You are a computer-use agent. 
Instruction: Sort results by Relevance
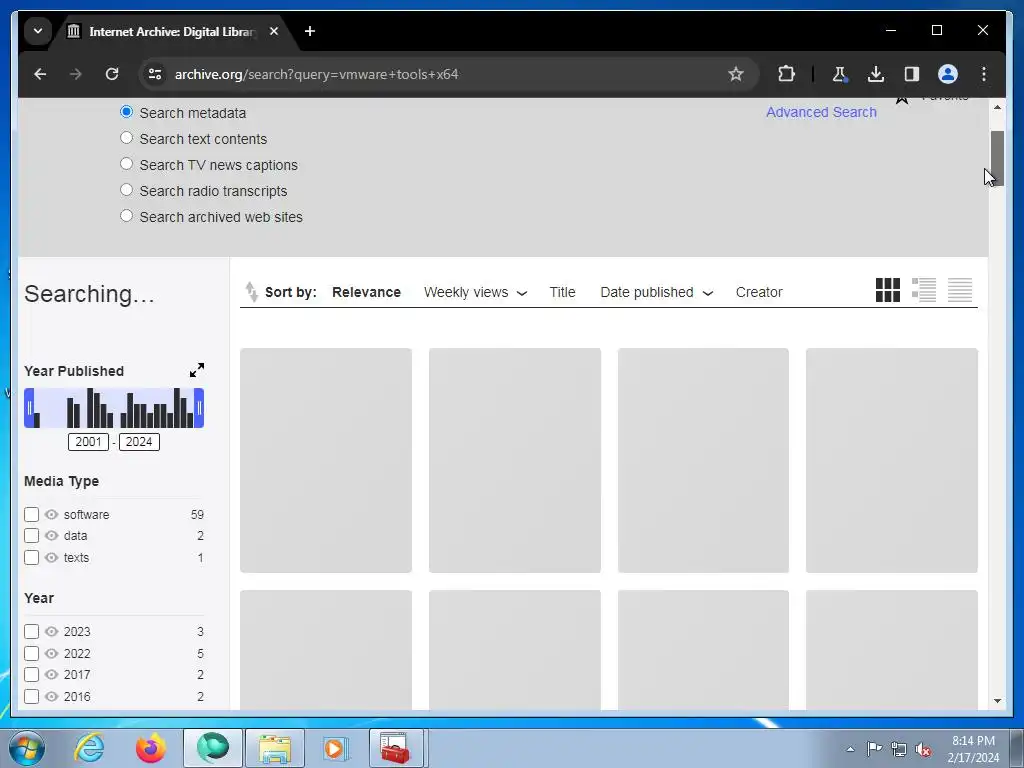(366, 293)
